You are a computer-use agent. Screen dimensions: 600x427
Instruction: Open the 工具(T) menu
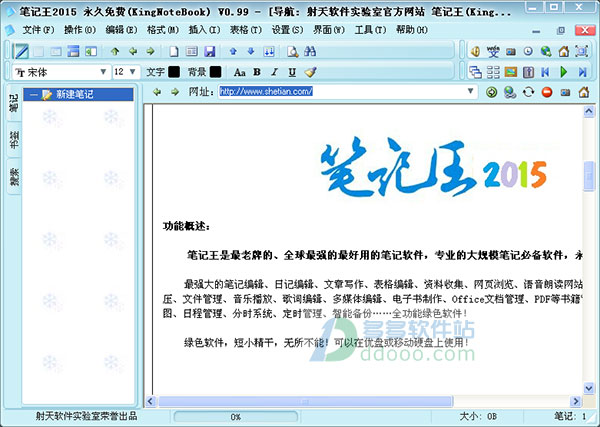370,30
